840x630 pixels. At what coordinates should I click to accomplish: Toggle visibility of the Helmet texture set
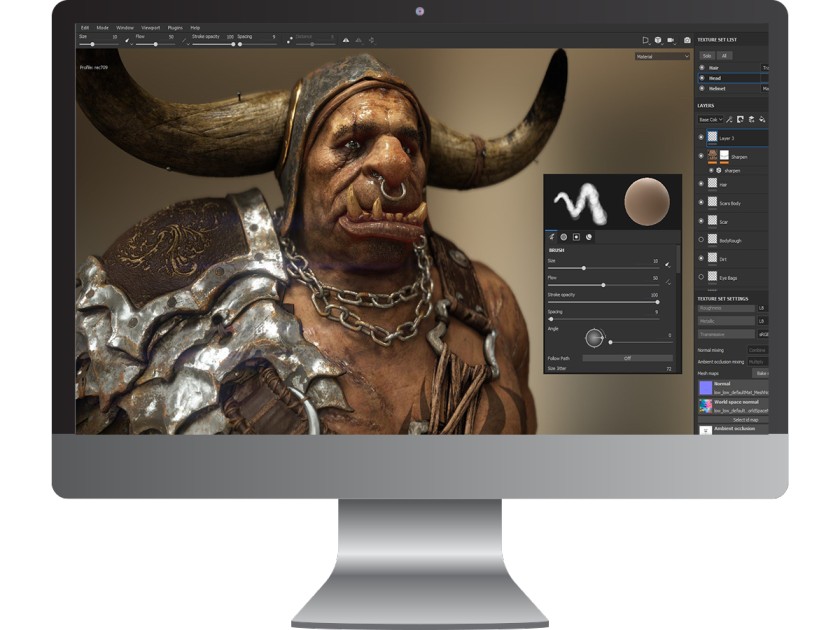702,88
